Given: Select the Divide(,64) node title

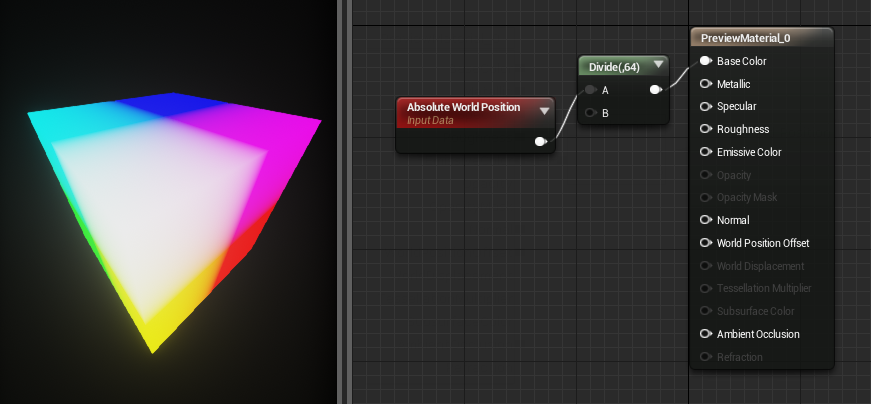Looking at the screenshot, I should [614, 67].
